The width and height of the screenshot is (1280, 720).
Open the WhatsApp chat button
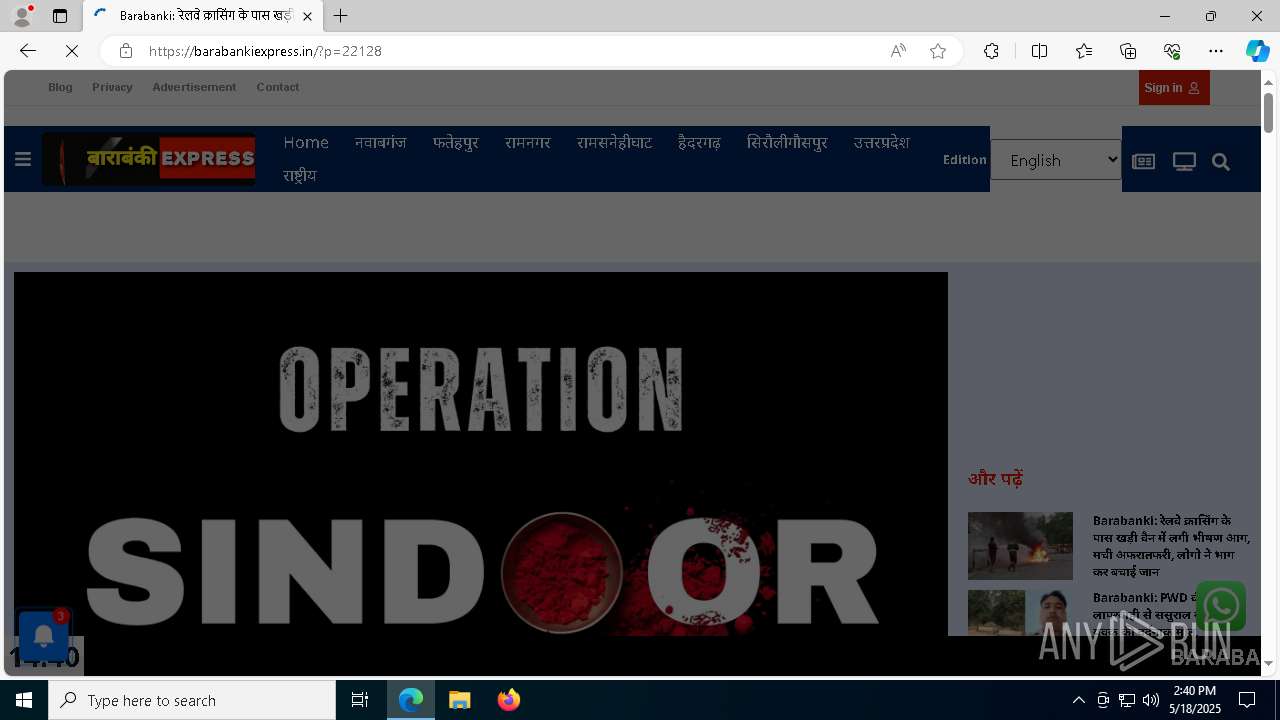click(x=1221, y=606)
